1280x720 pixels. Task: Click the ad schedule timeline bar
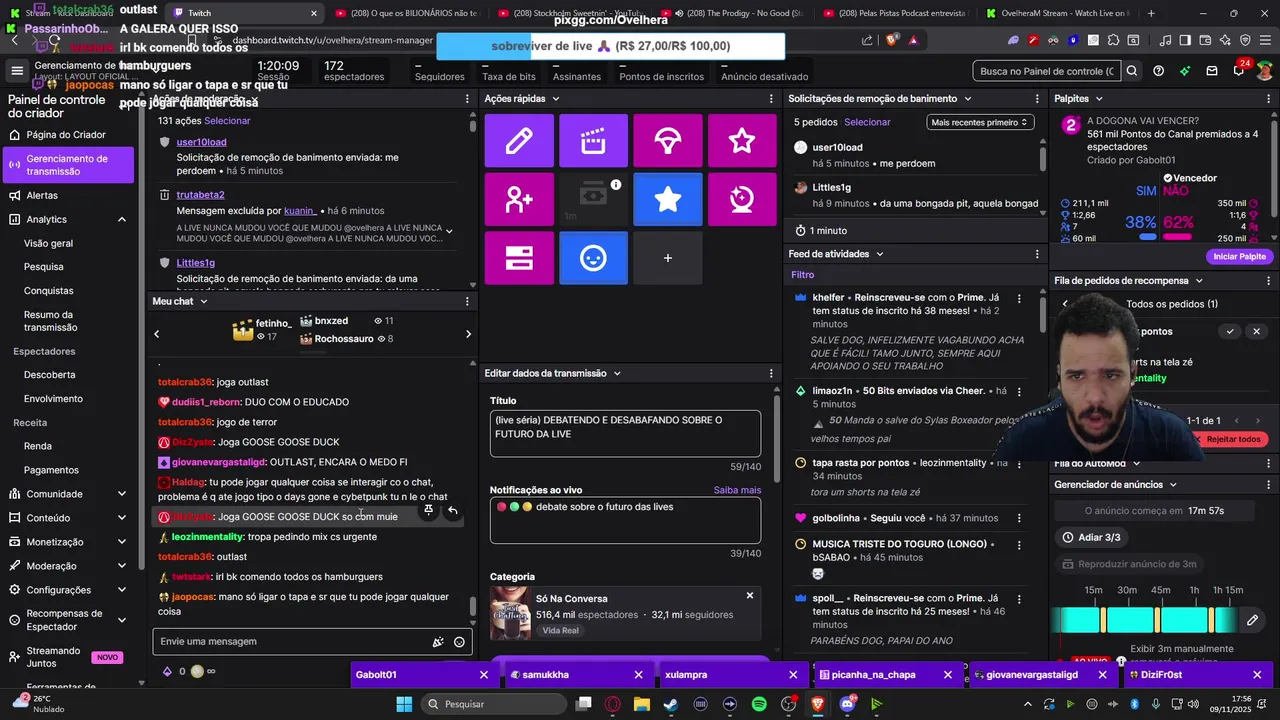(x=1147, y=621)
